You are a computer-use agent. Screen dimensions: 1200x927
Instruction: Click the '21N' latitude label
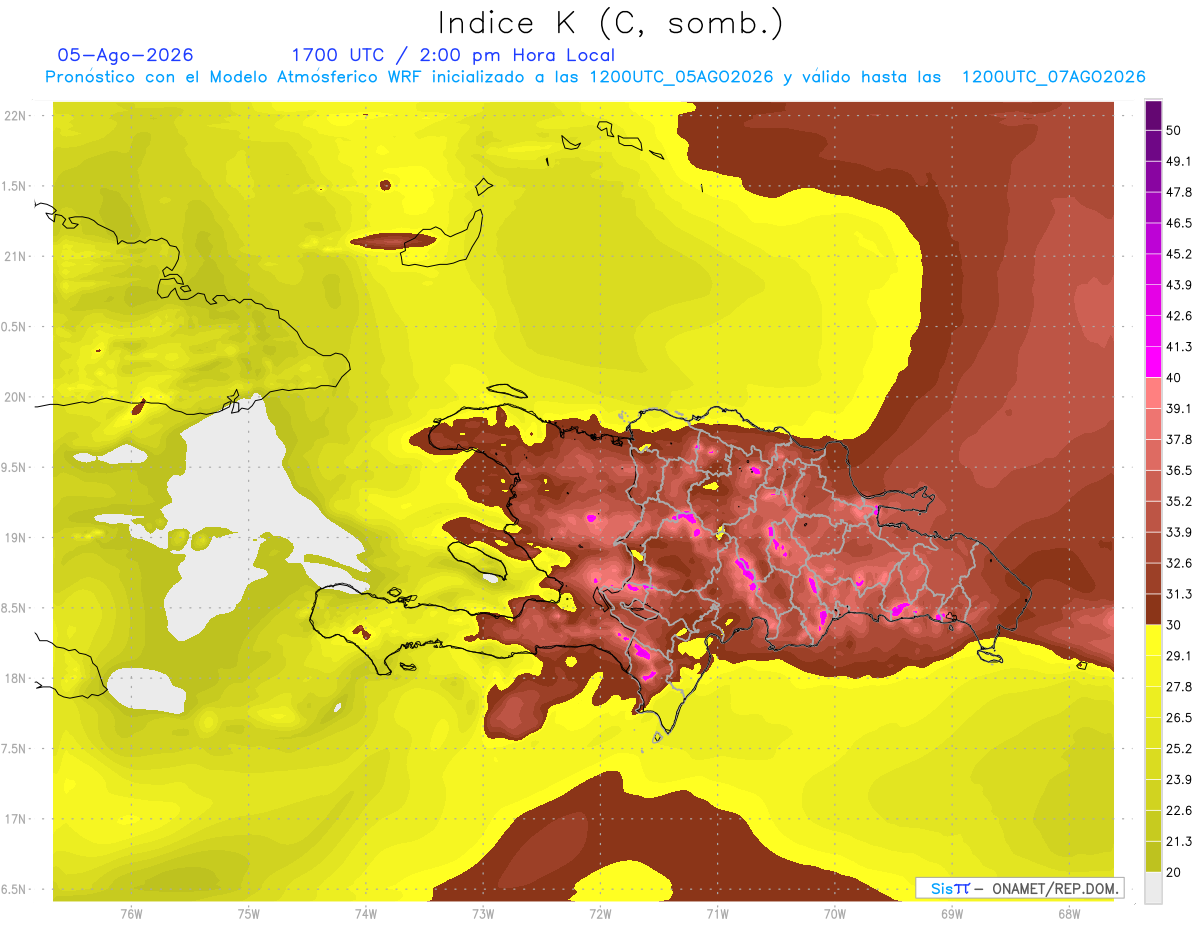(17, 256)
